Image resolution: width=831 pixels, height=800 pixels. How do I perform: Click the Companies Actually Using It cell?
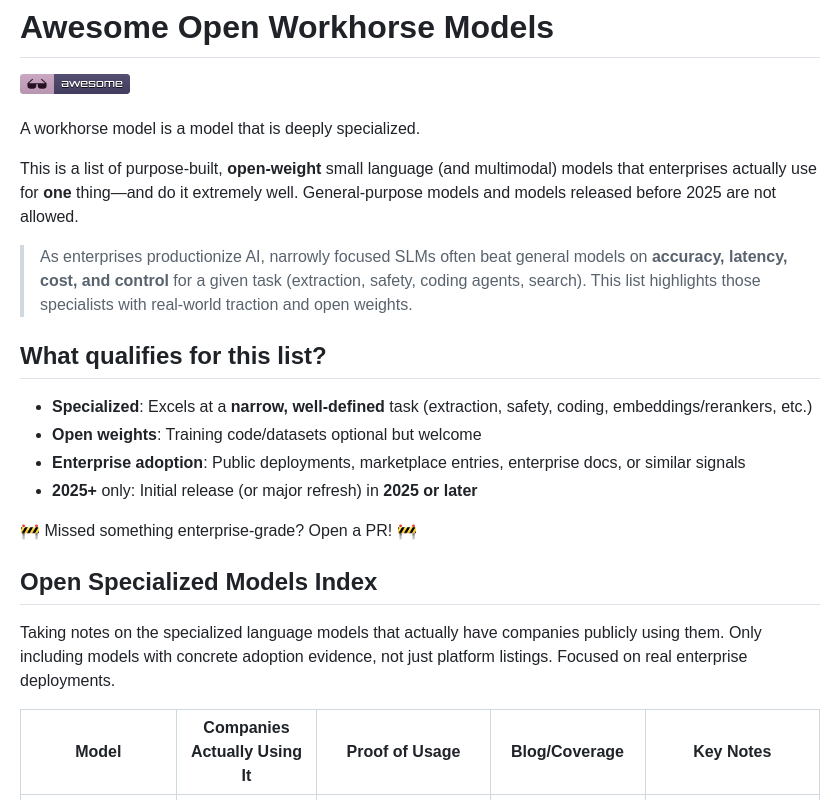pos(246,751)
